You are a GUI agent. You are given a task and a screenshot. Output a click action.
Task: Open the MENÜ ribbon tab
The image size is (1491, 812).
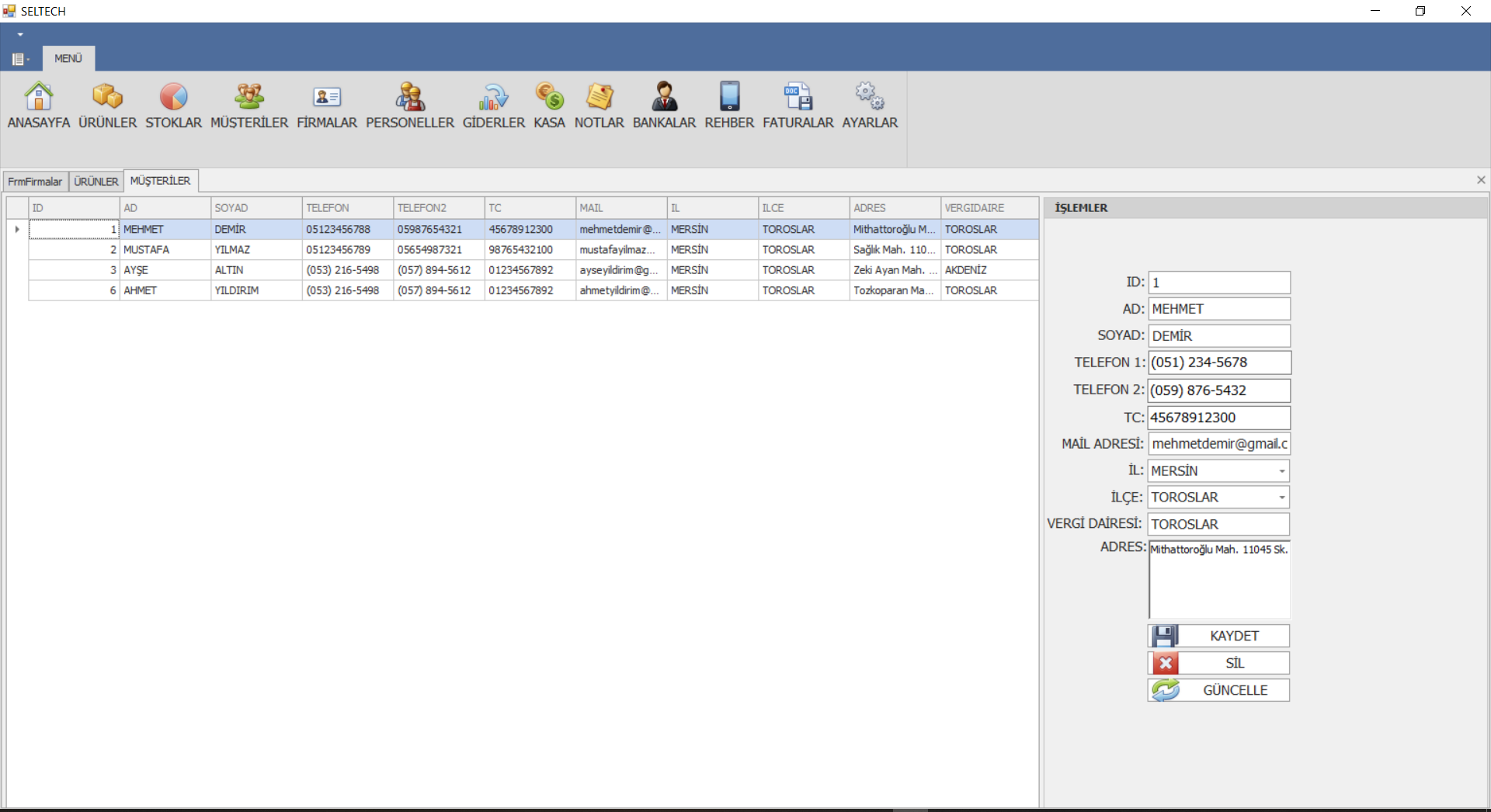tap(68, 57)
